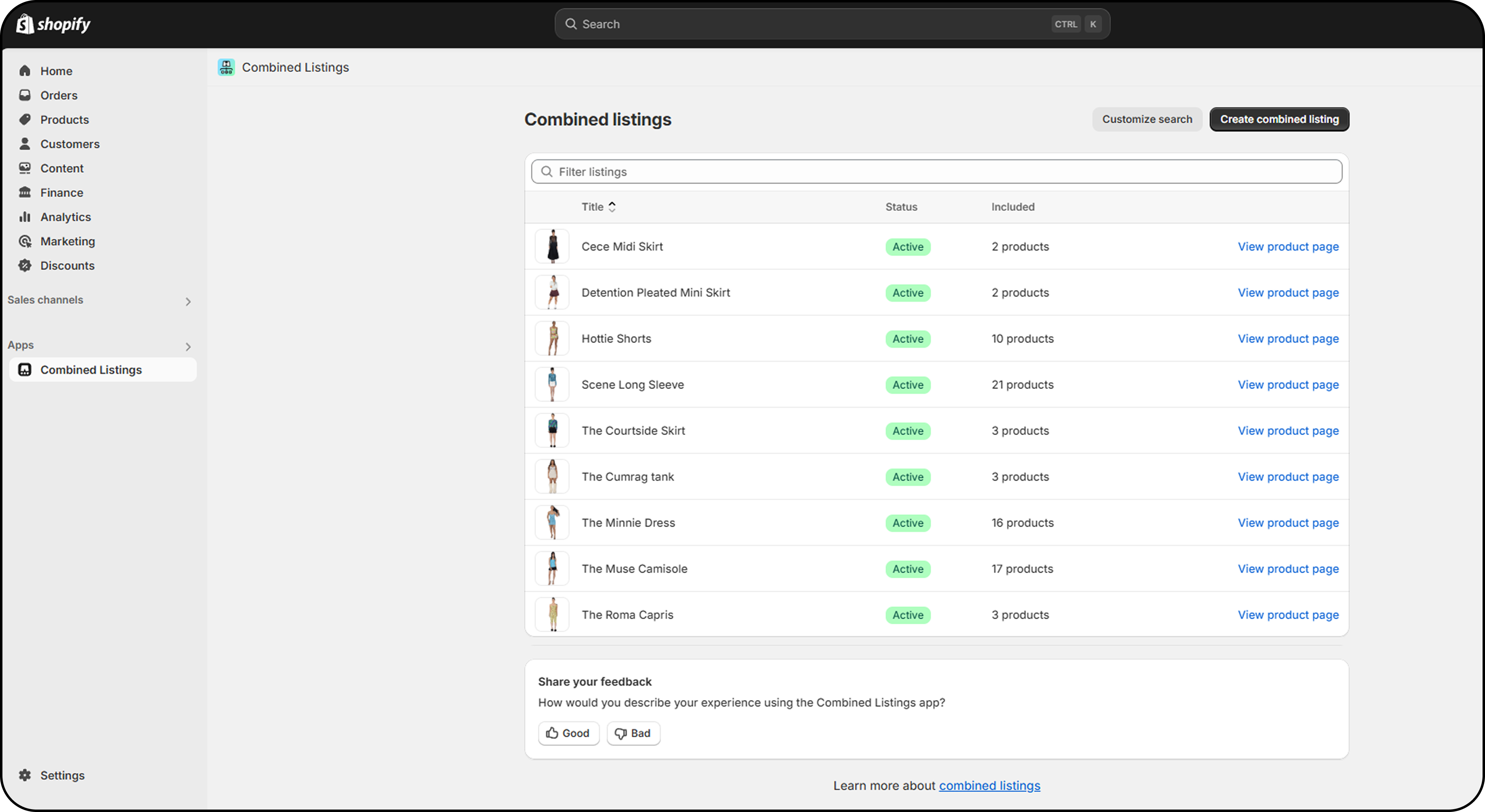The image size is (1485, 812).
Task: Select Combined Listings in the Apps sidebar
Action: click(x=91, y=370)
